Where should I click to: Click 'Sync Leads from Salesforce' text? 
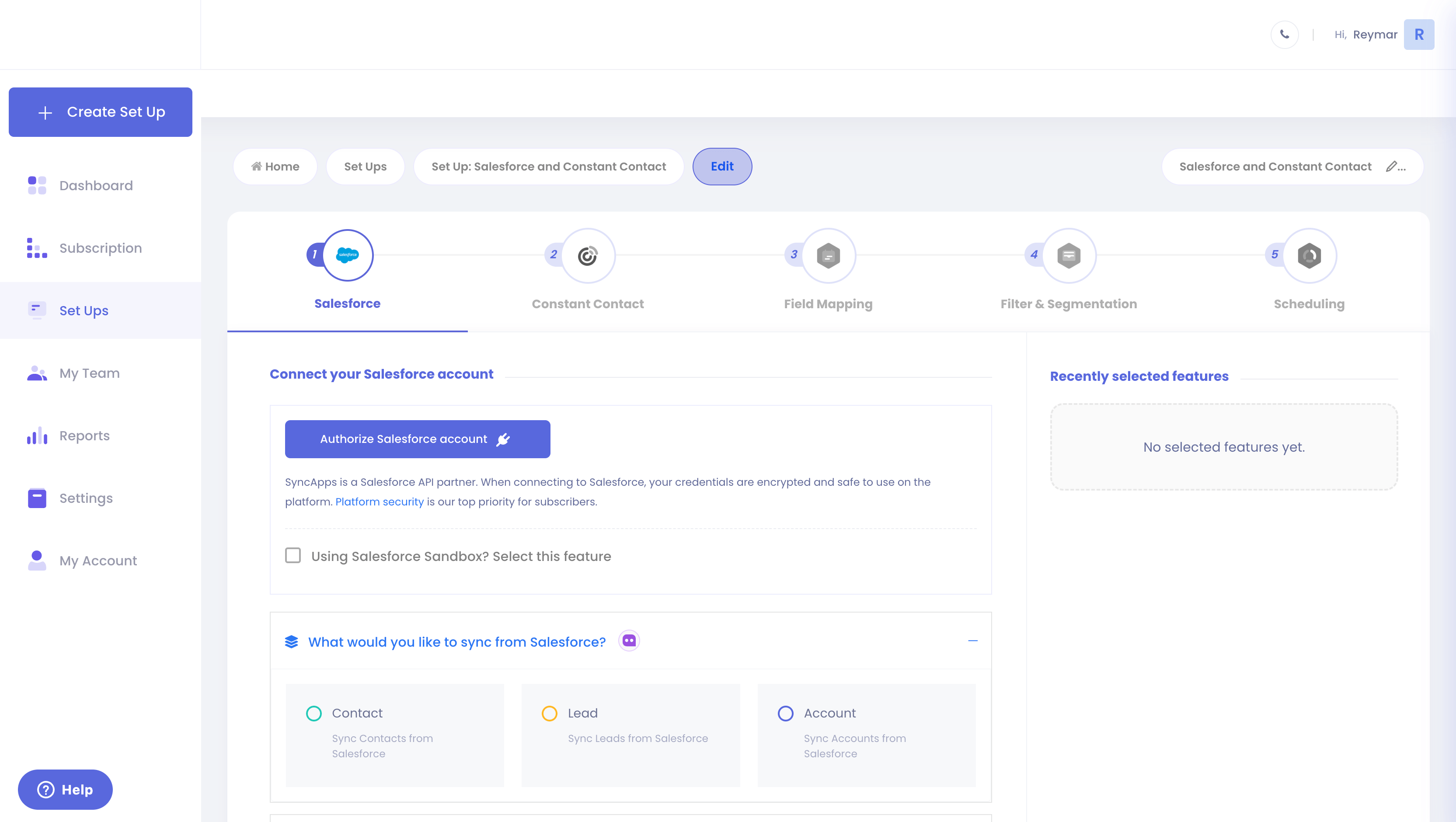click(x=637, y=738)
